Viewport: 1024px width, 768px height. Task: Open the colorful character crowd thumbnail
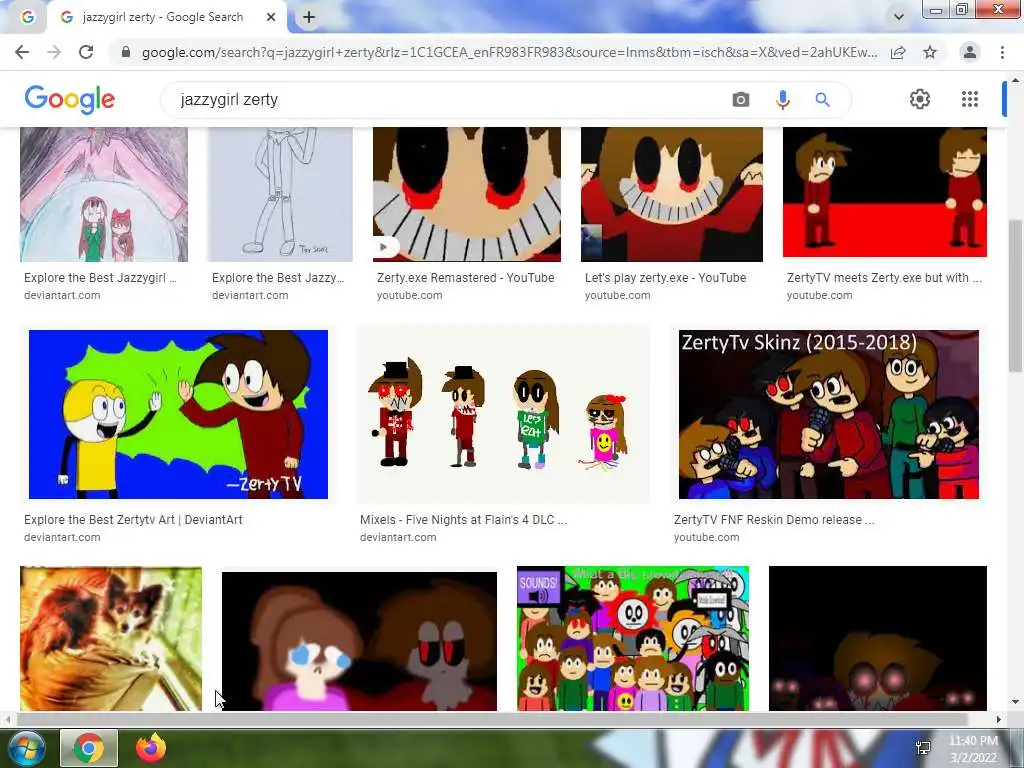pos(633,638)
